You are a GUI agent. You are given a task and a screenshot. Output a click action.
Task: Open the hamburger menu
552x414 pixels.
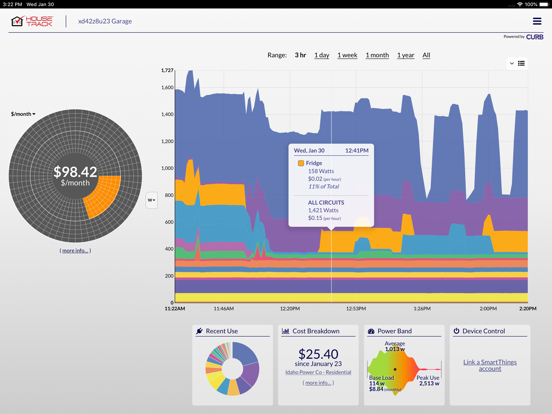[x=537, y=21]
